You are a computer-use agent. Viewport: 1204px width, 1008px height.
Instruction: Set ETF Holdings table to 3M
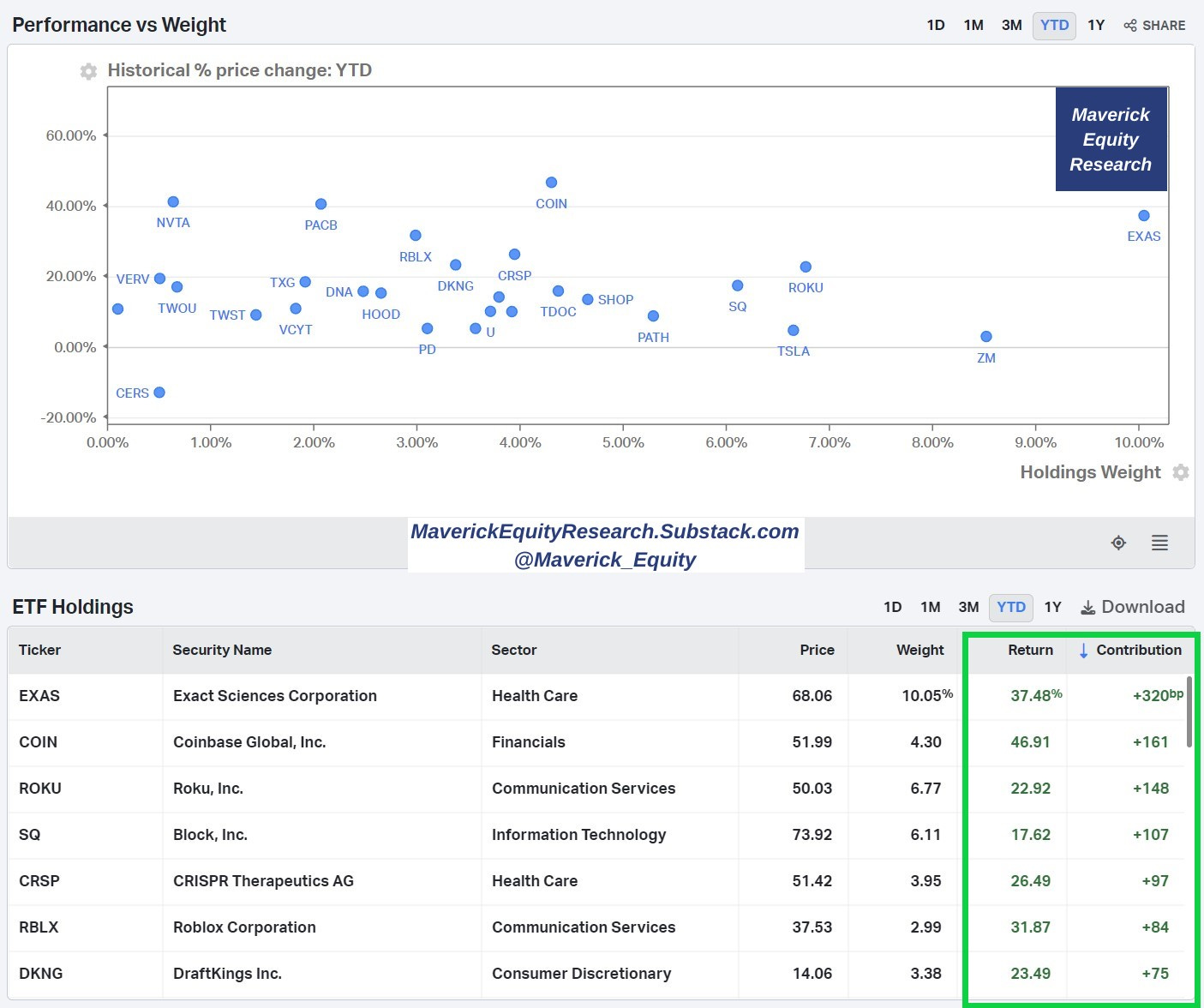click(x=969, y=607)
